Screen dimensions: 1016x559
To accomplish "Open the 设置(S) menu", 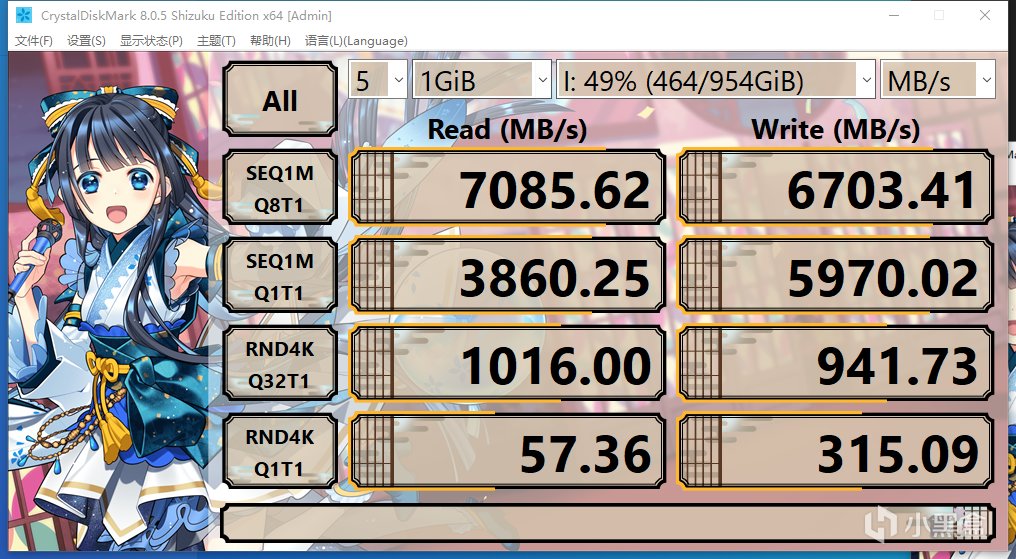I will [86, 41].
